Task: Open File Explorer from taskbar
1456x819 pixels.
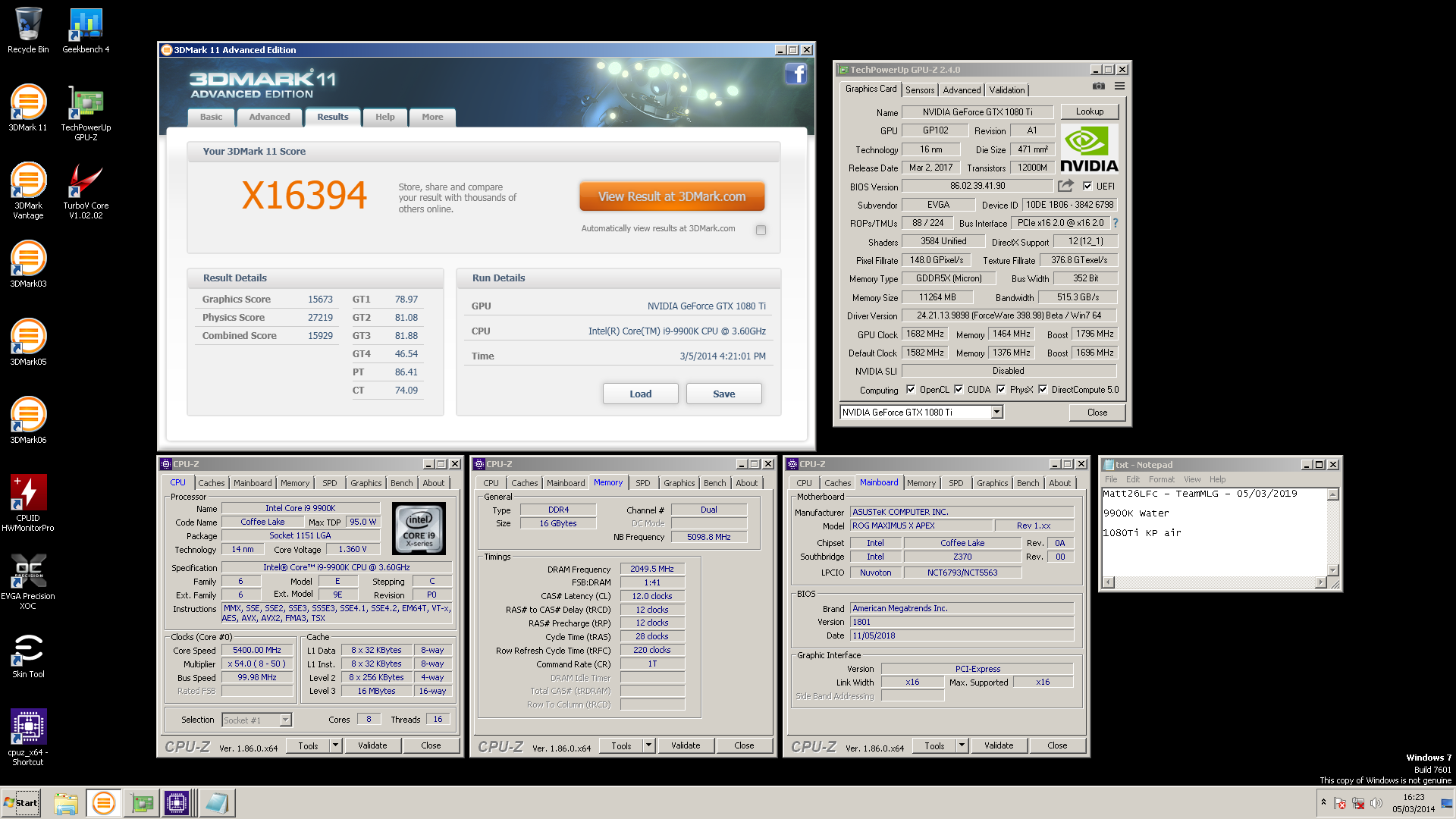Action: click(x=66, y=803)
